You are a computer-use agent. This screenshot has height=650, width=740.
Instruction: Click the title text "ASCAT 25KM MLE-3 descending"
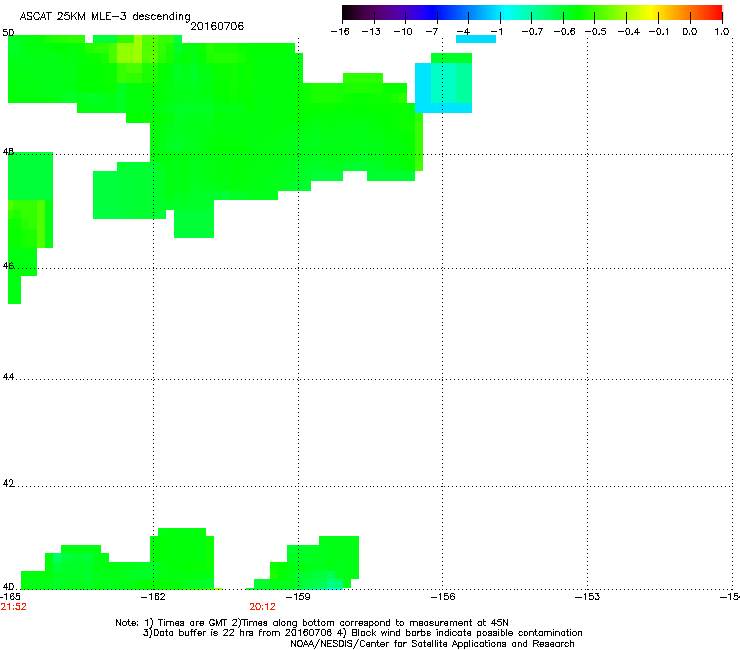pyautogui.click(x=105, y=16)
